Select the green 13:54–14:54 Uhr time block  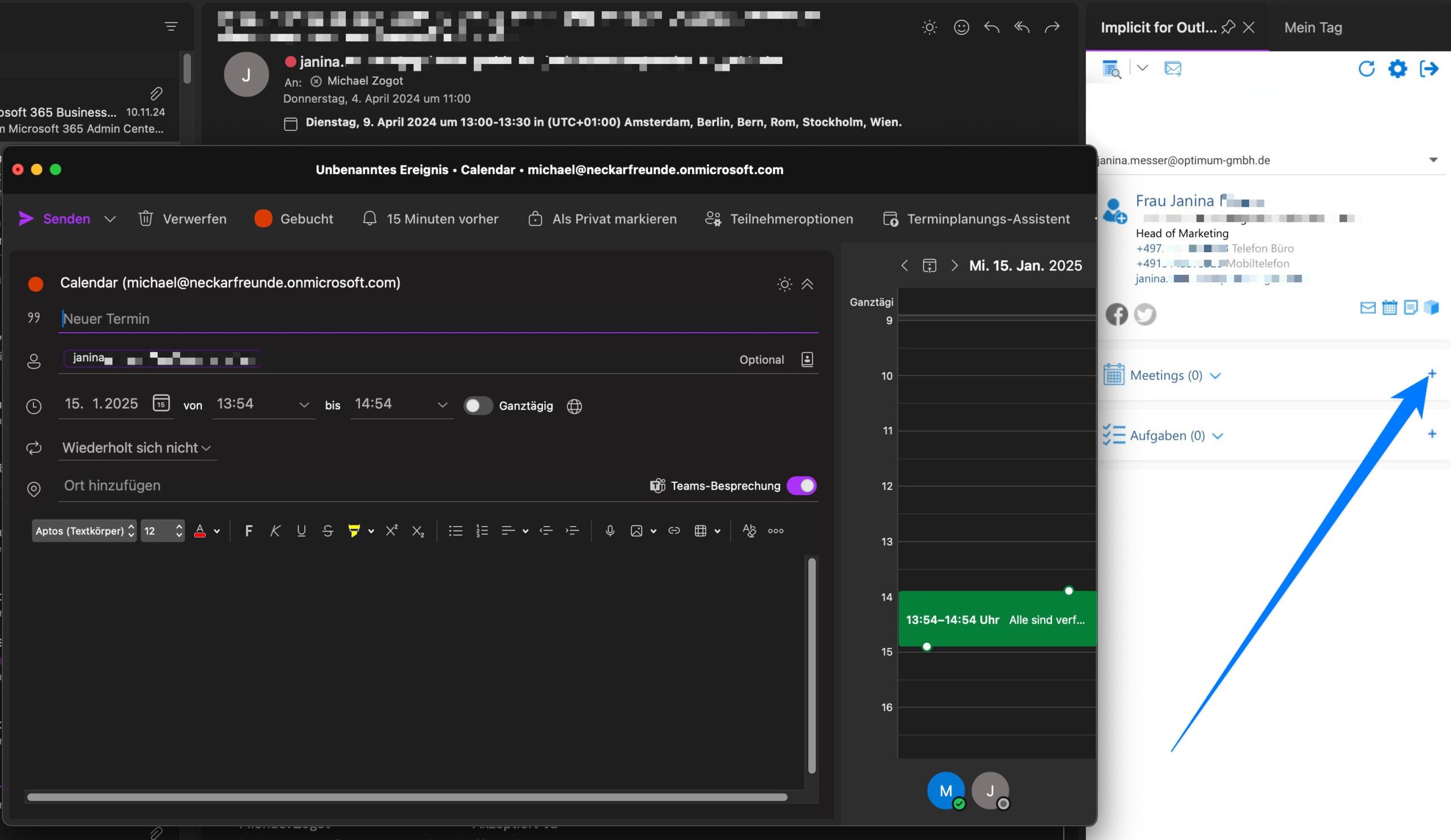point(996,619)
